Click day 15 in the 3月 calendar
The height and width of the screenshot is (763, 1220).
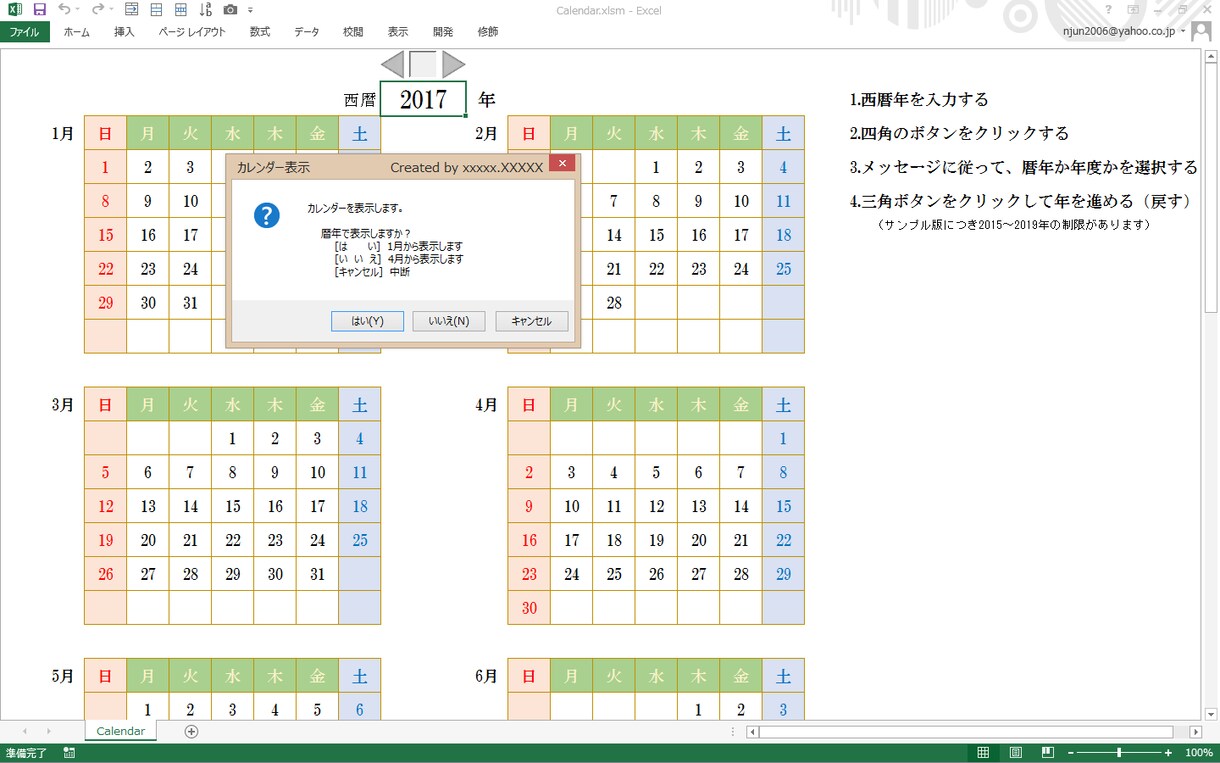[233, 507]
